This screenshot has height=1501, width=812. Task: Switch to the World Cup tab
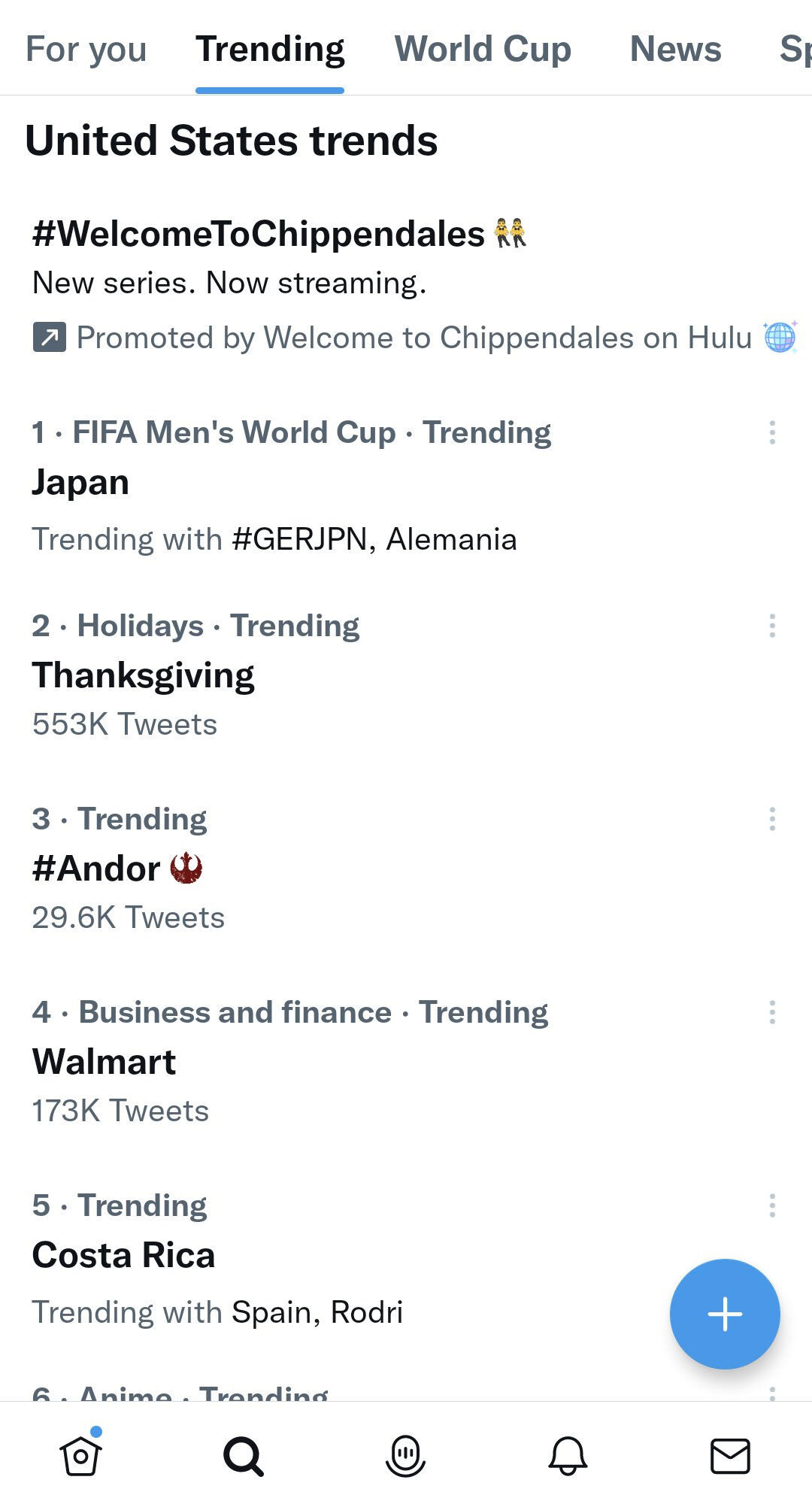(x=483, y=50)
